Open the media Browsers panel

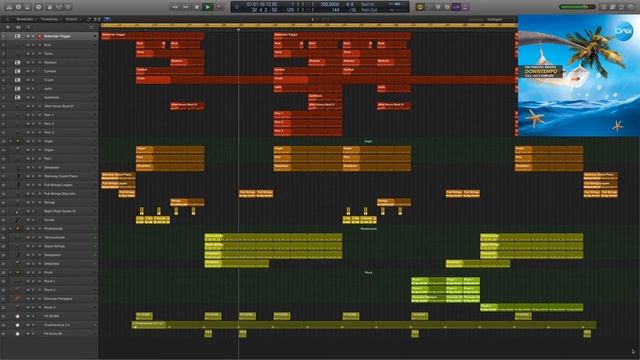click(631, 7)
